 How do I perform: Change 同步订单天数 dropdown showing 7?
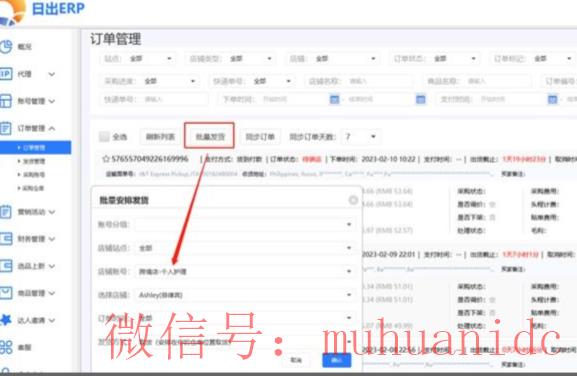tap(361, 137)
